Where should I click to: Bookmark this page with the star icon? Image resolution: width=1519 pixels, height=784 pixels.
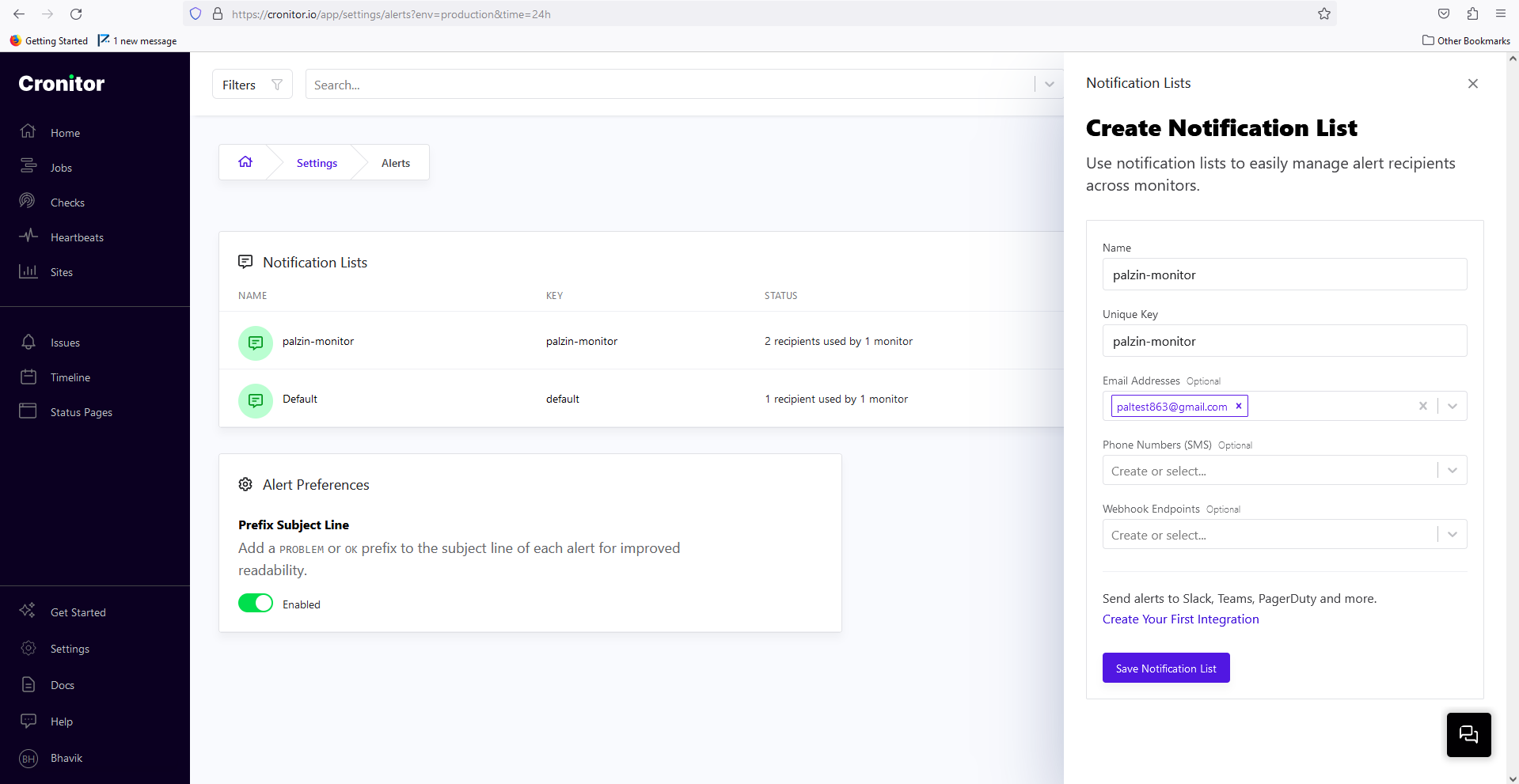coord(1324,13)
